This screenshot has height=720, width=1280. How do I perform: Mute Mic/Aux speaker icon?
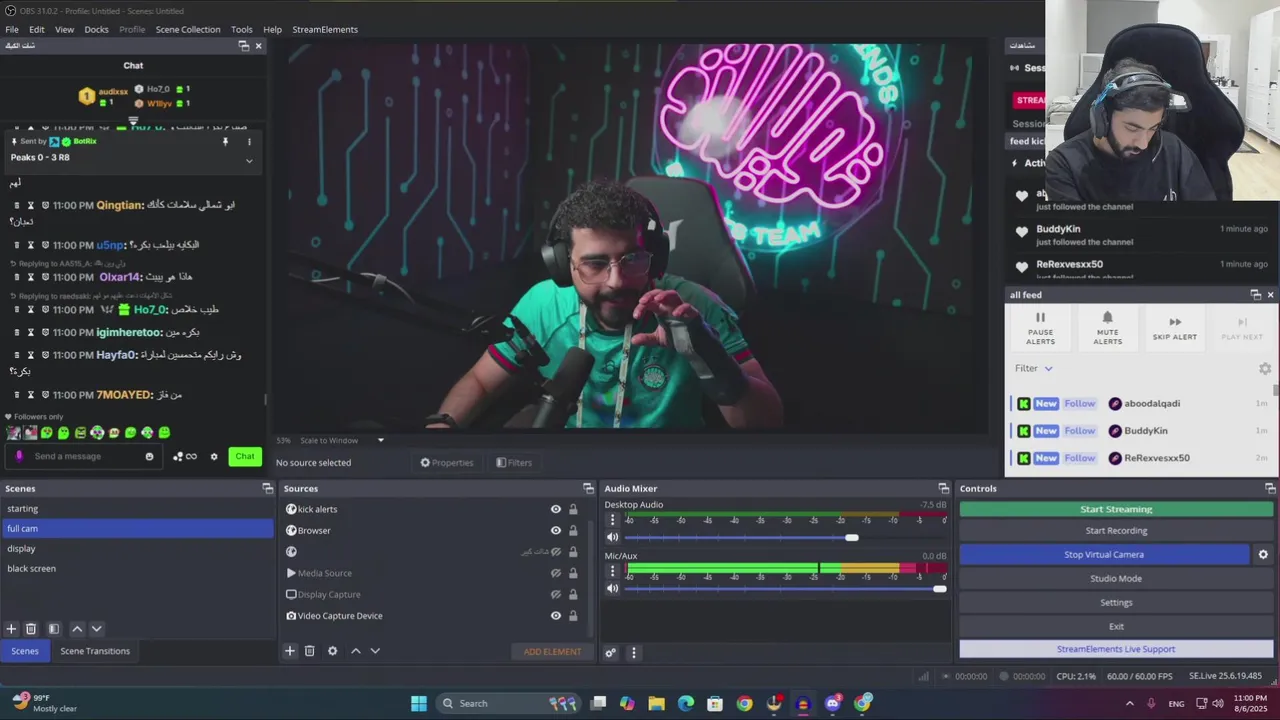pyautogui.click(x=613, y=589)
